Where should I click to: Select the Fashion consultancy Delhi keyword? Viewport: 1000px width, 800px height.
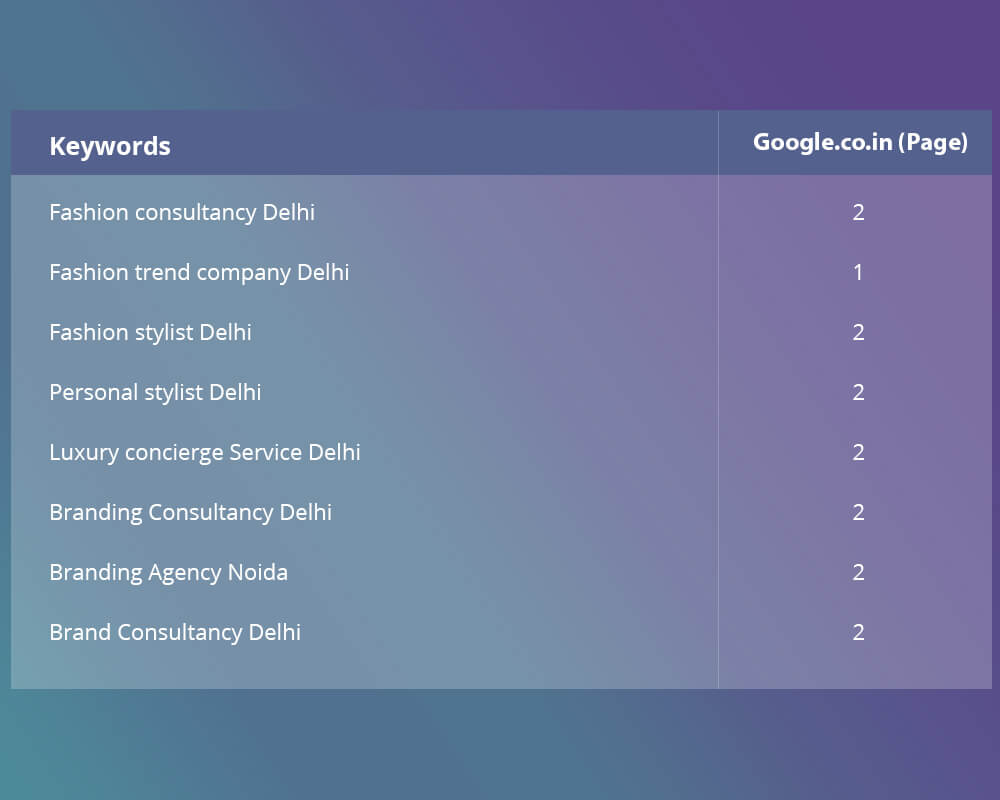coord(182,212)
